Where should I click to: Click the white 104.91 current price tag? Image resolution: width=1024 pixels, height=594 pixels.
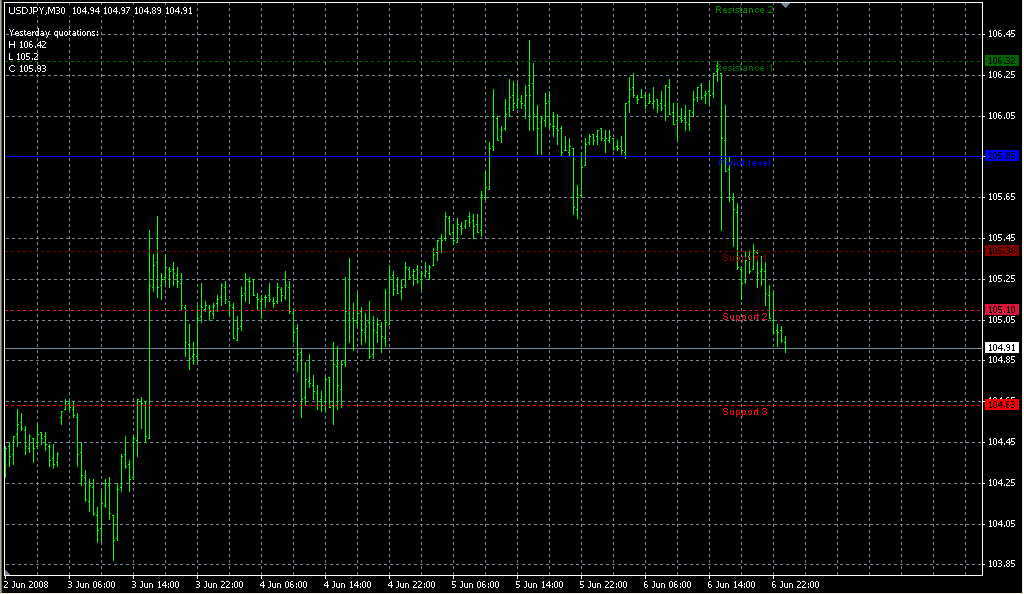click(x=1001, y=348)
